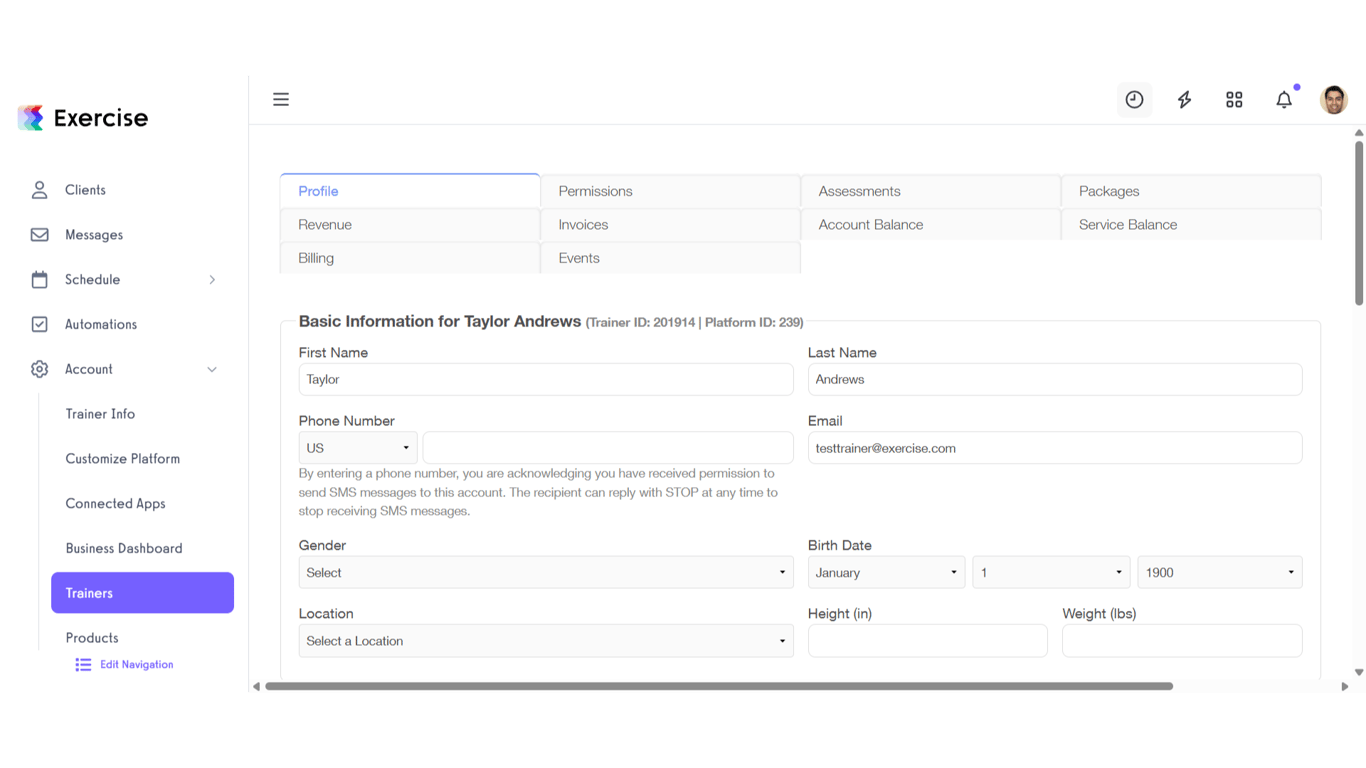Open the US phone country code selector
1366x768 pixels.
358,447
